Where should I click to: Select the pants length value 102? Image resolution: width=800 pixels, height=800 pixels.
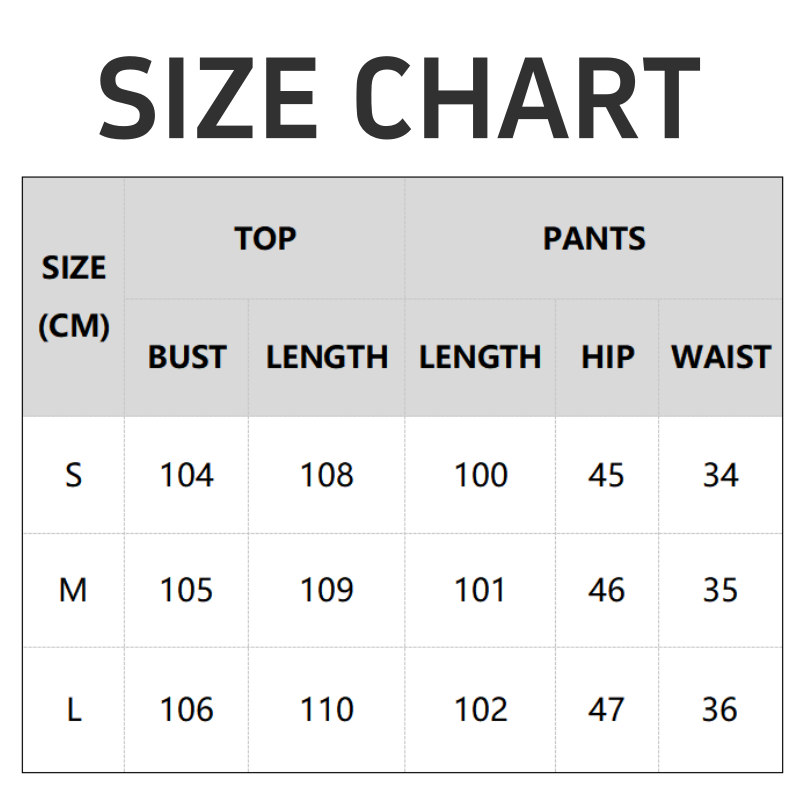480,710
